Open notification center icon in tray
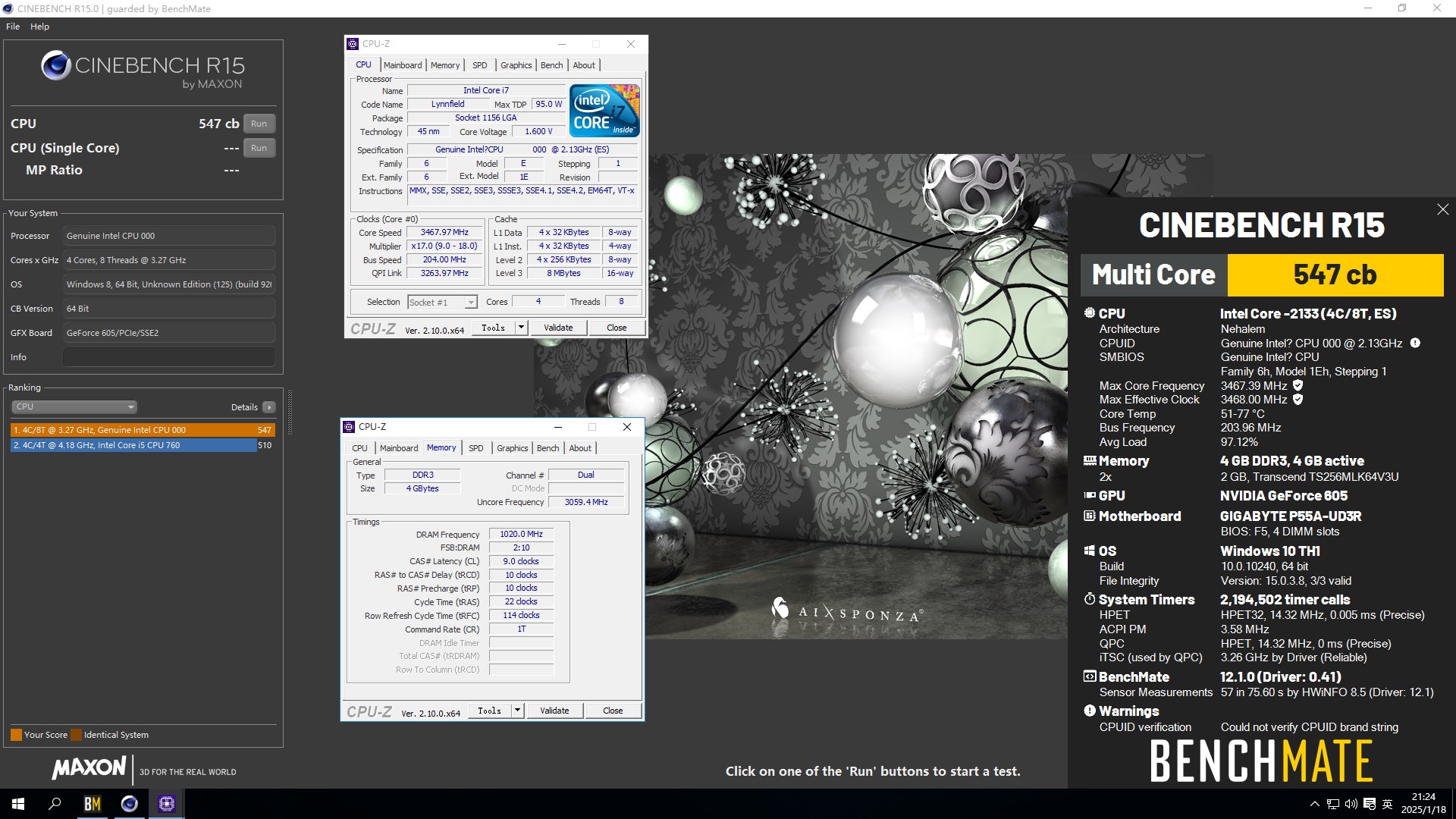 point(1370,804)
